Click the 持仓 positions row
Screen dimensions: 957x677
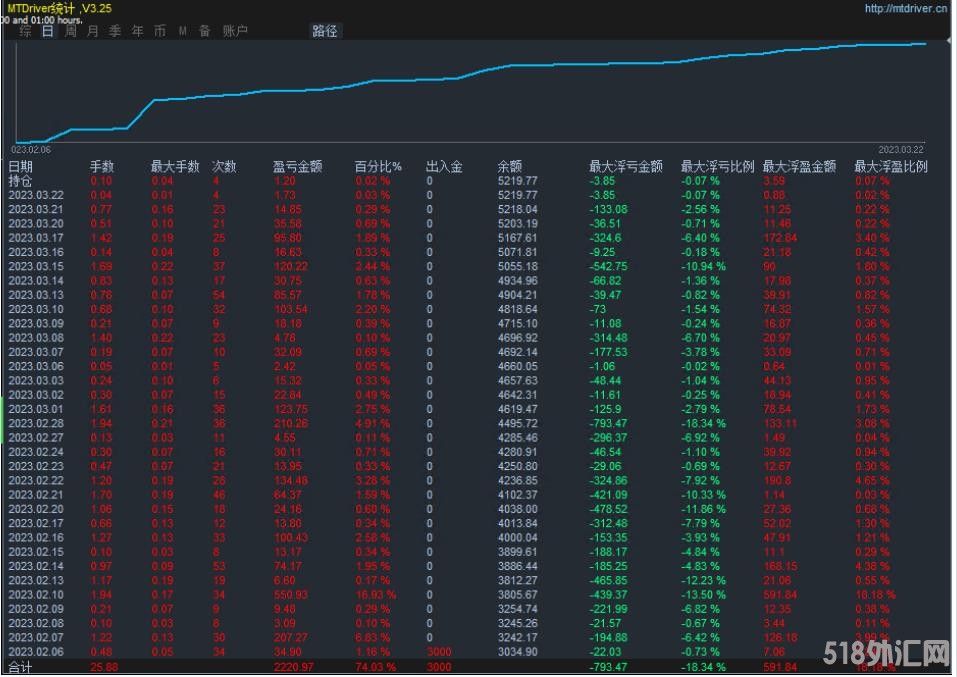pyautogui.click(x=21, y=181)
